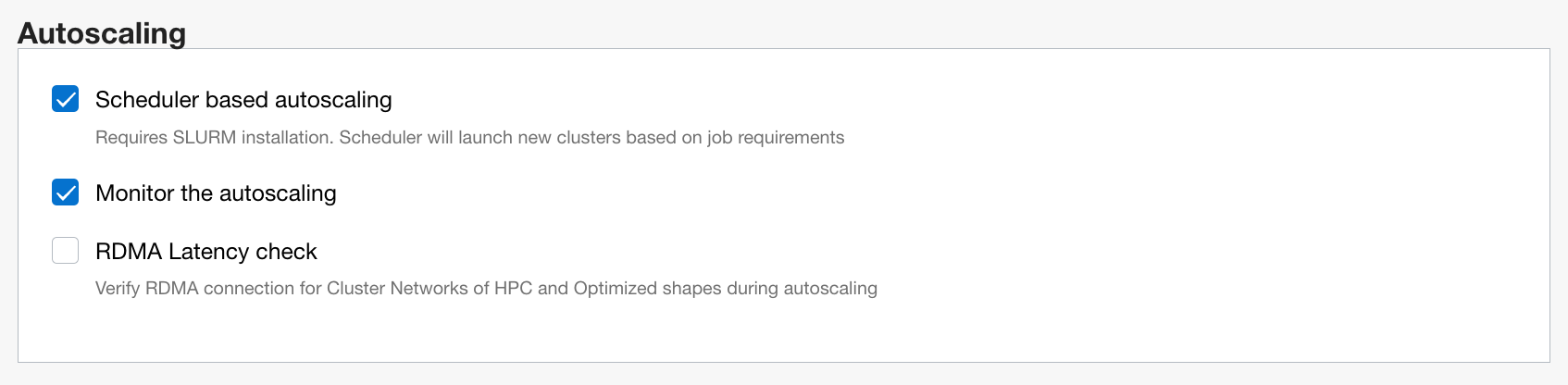Viewport: 1568px width, 385px height.
Task: Tick the empty box next to RDMA Latency
Action: pyautogui.click(x=65, y=251)
